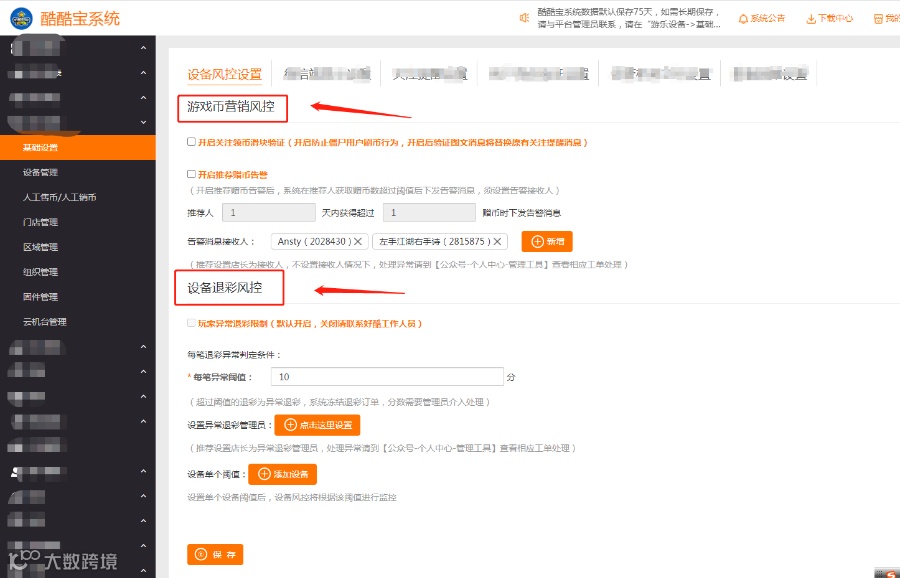Click the scrolling system notice text in header
Image resolution: width=900 pixels, height=578 pixels.
click(629, 18)
